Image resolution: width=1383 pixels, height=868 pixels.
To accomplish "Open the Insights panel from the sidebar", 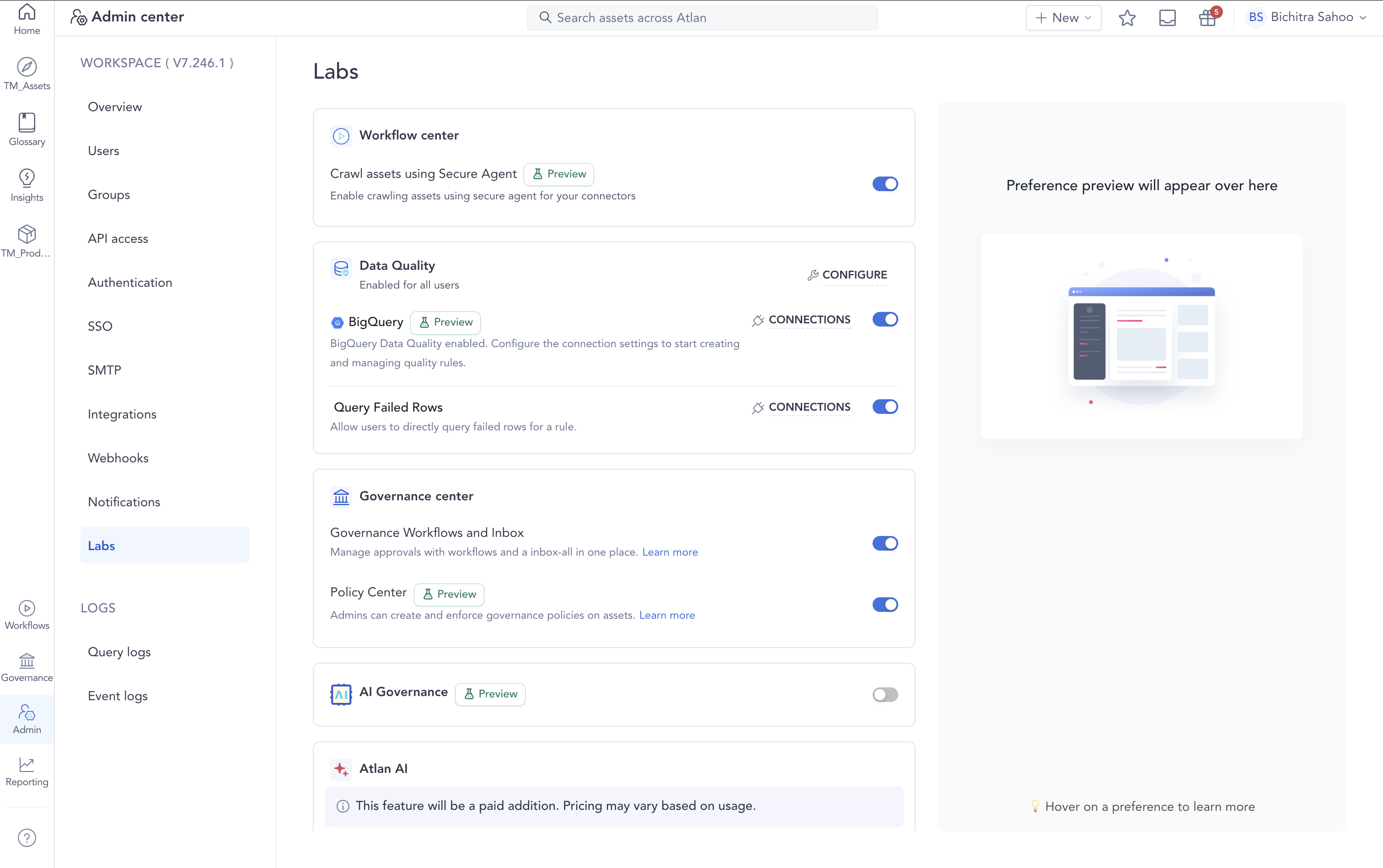I will click(x=27, y=184).
